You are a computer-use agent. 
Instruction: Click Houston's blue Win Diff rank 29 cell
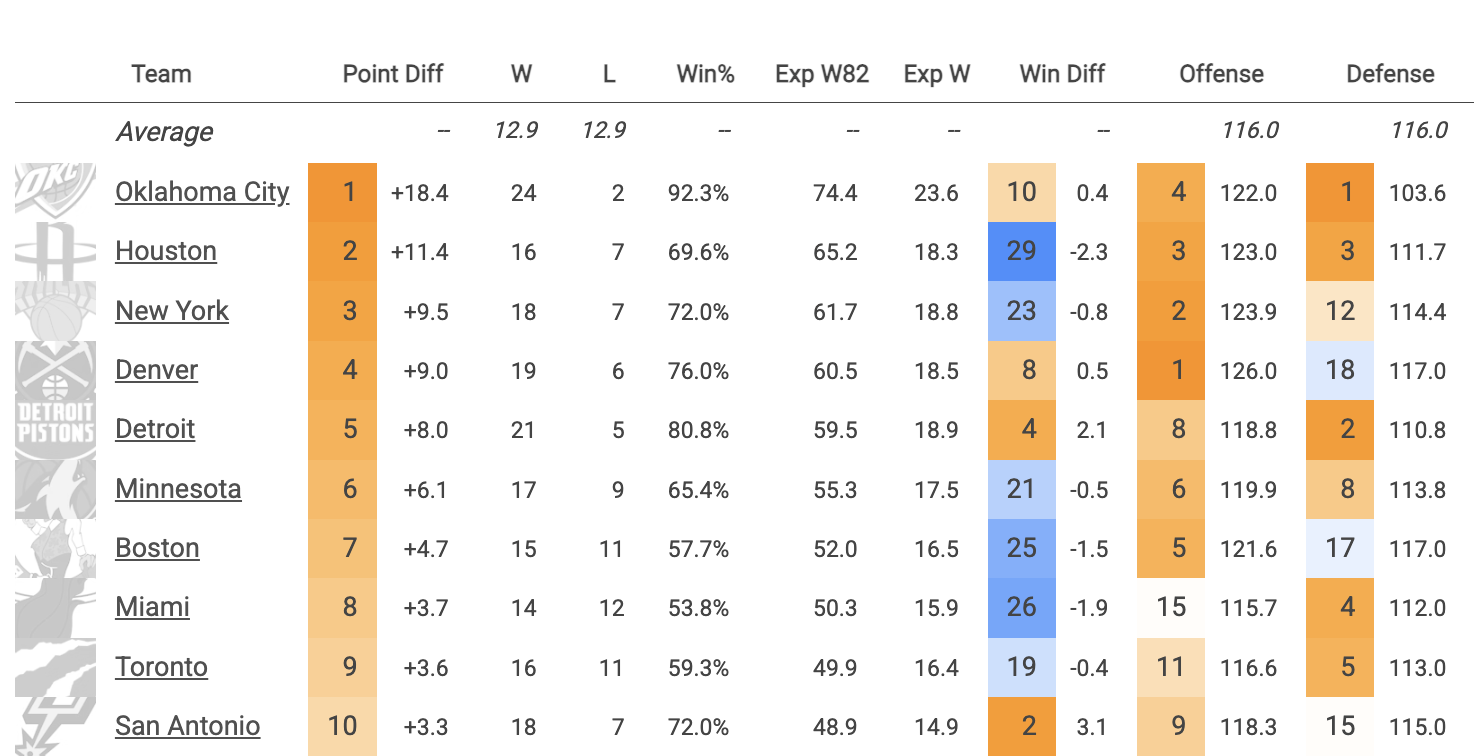tap(1021, 251)
